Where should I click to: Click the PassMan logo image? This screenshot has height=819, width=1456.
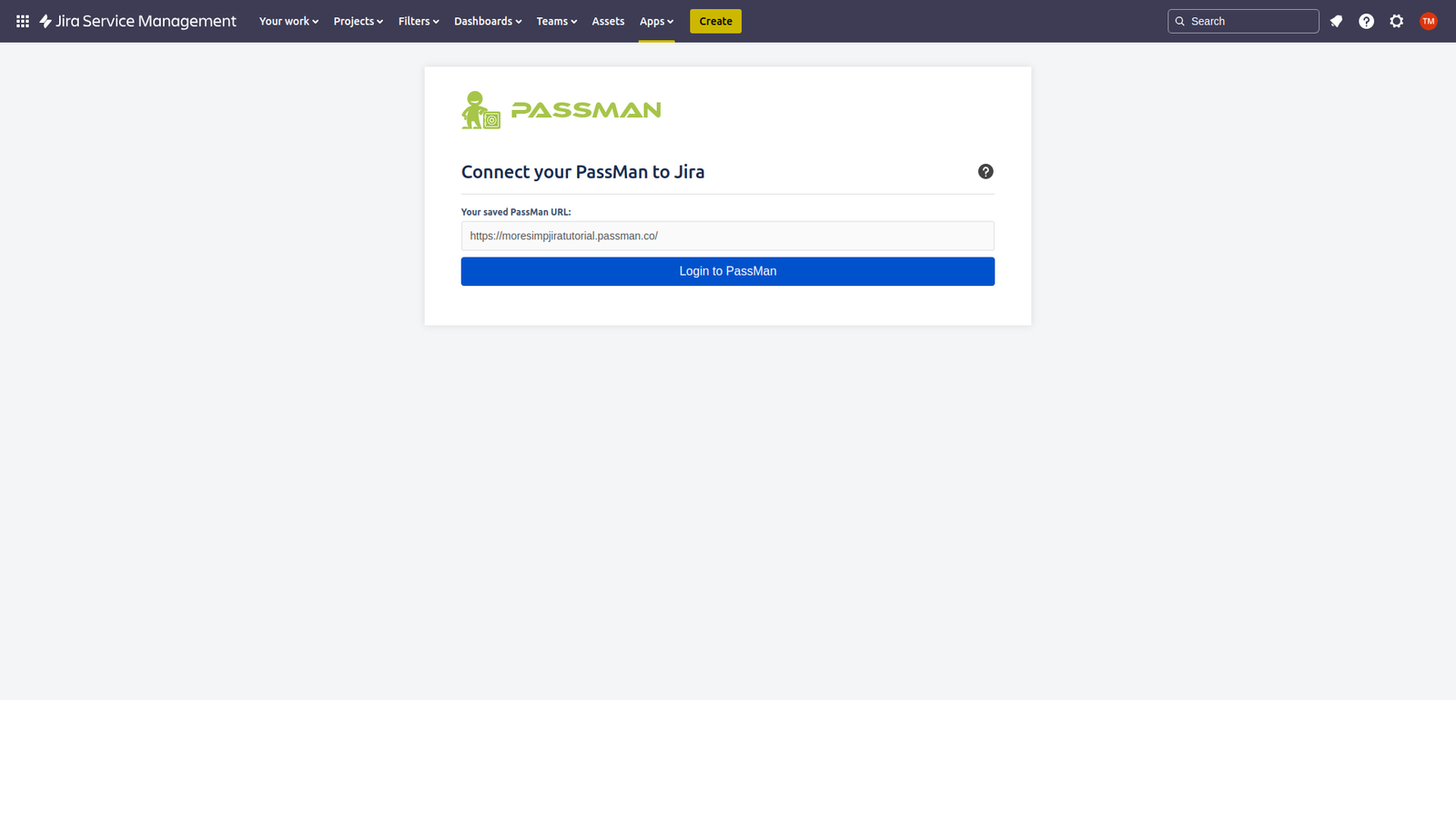click(x=561, y=110)
